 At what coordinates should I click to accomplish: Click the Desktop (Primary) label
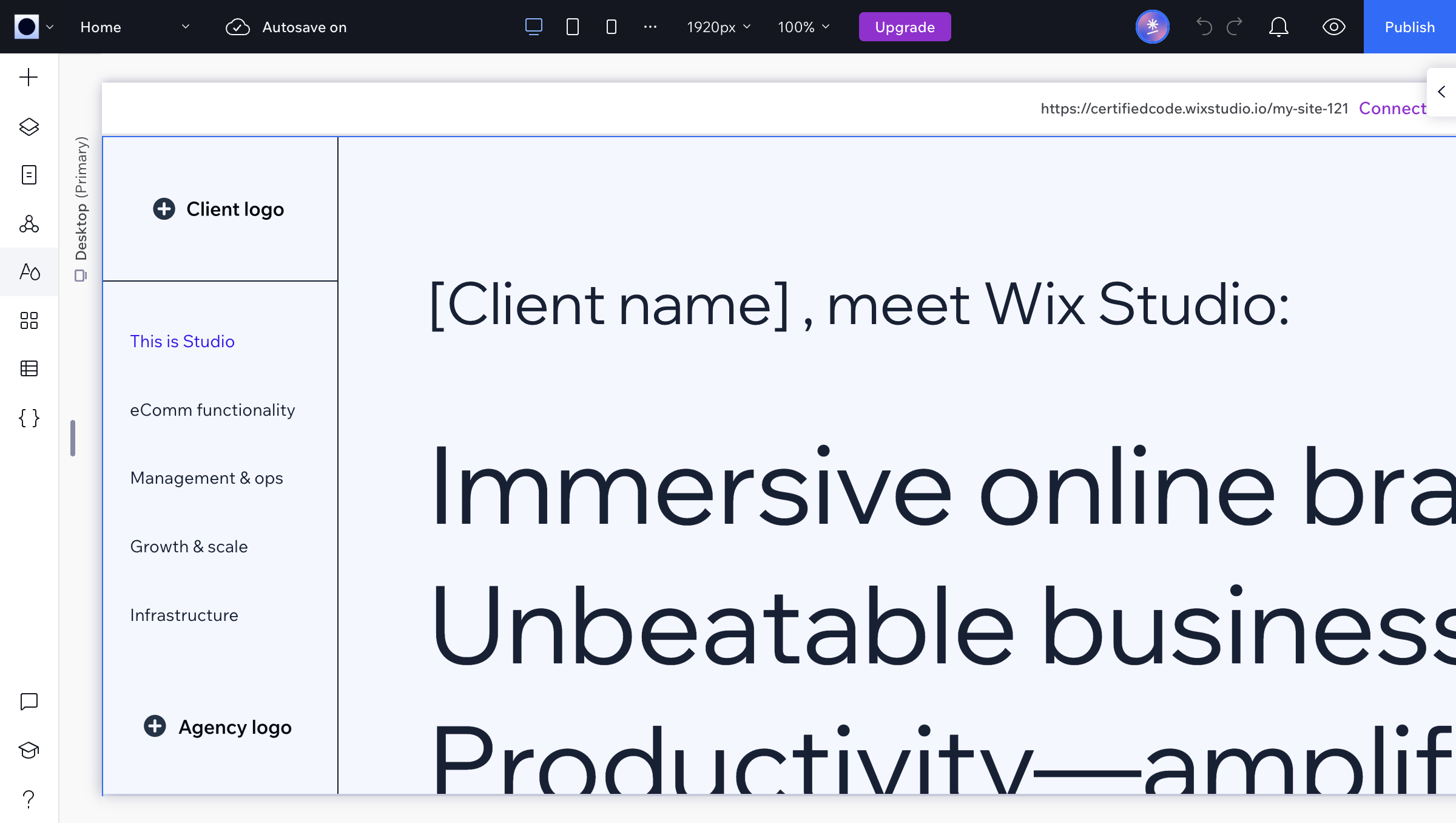click(81, 198)
